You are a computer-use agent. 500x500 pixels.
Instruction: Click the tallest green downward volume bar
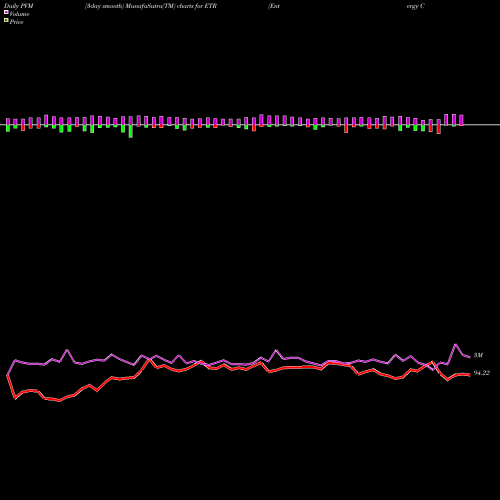(131, 131)
